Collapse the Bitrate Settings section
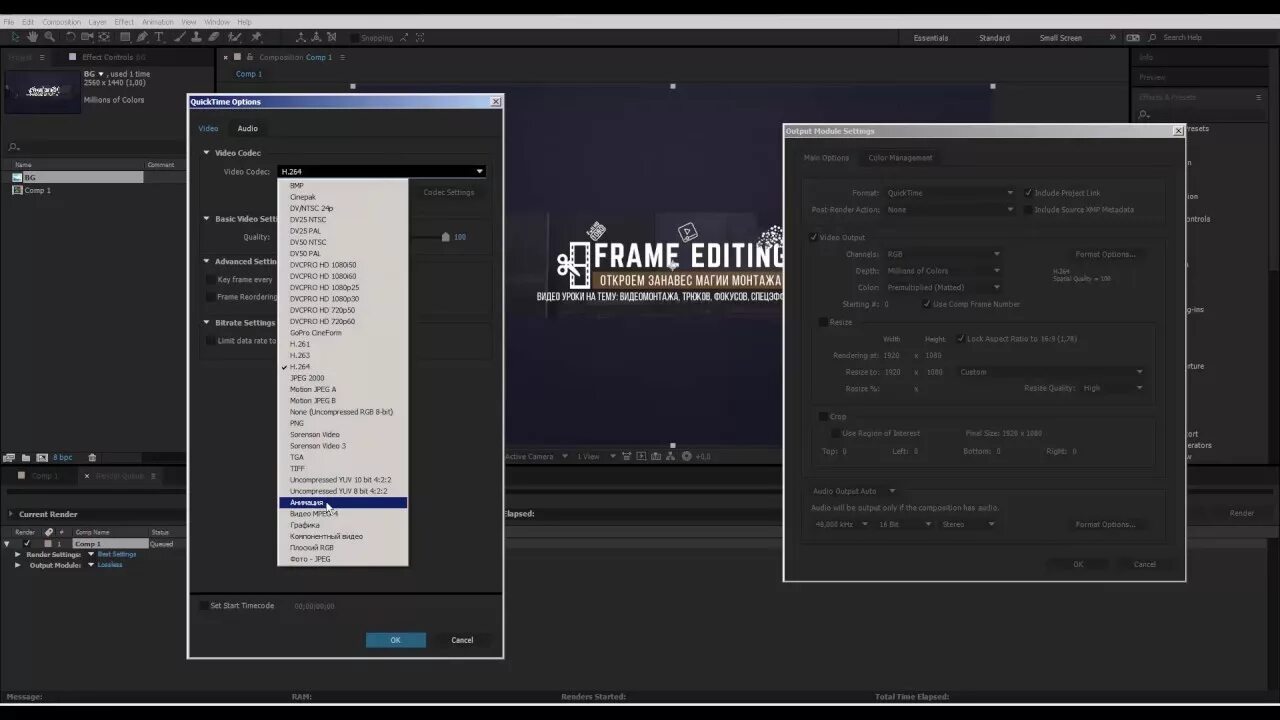 (x=207, y=323)
